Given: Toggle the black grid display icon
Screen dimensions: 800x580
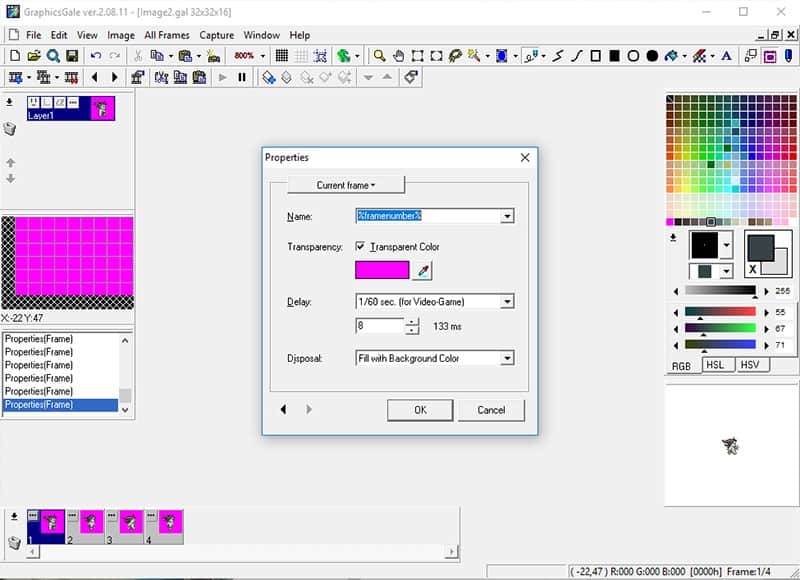Looking at the screenshot, I should pos(282,56).
